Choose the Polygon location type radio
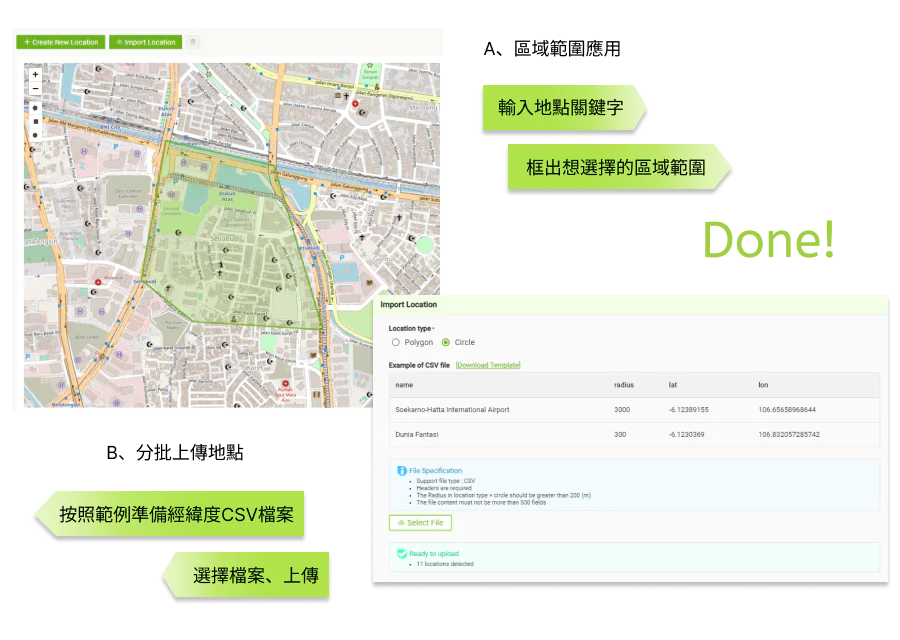This screenshot has height=640, width=900. (x=395, y=342)
